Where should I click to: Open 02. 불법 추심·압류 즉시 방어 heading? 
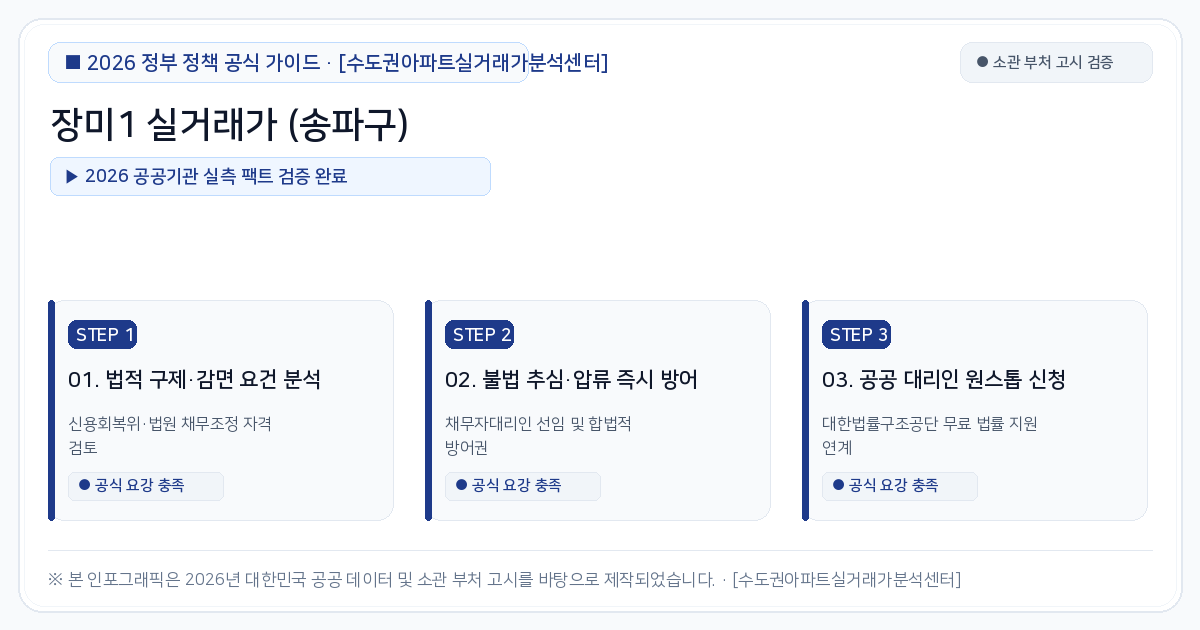pos(571,380)
